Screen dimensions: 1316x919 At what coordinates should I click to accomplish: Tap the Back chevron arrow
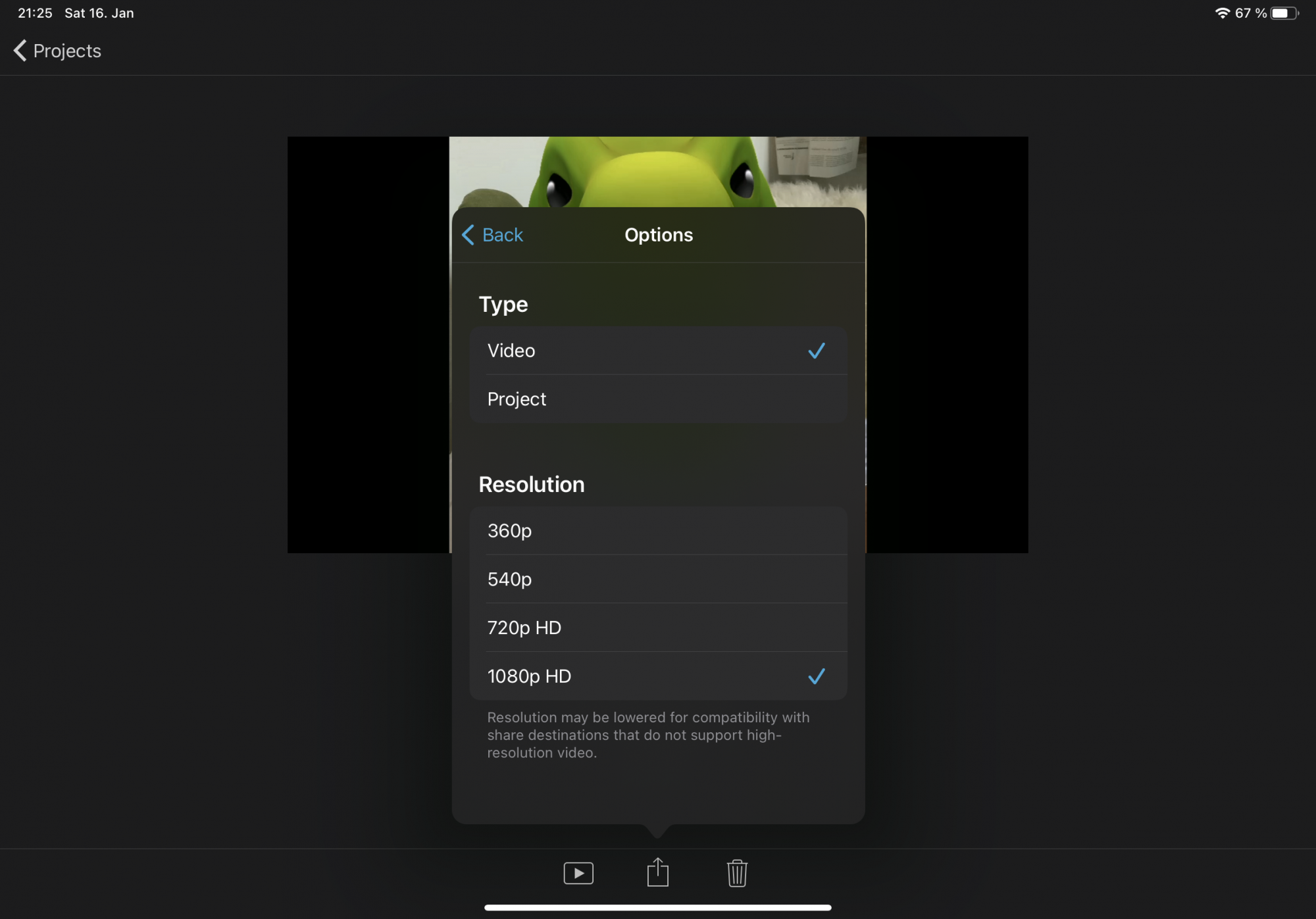coord(468,235)
